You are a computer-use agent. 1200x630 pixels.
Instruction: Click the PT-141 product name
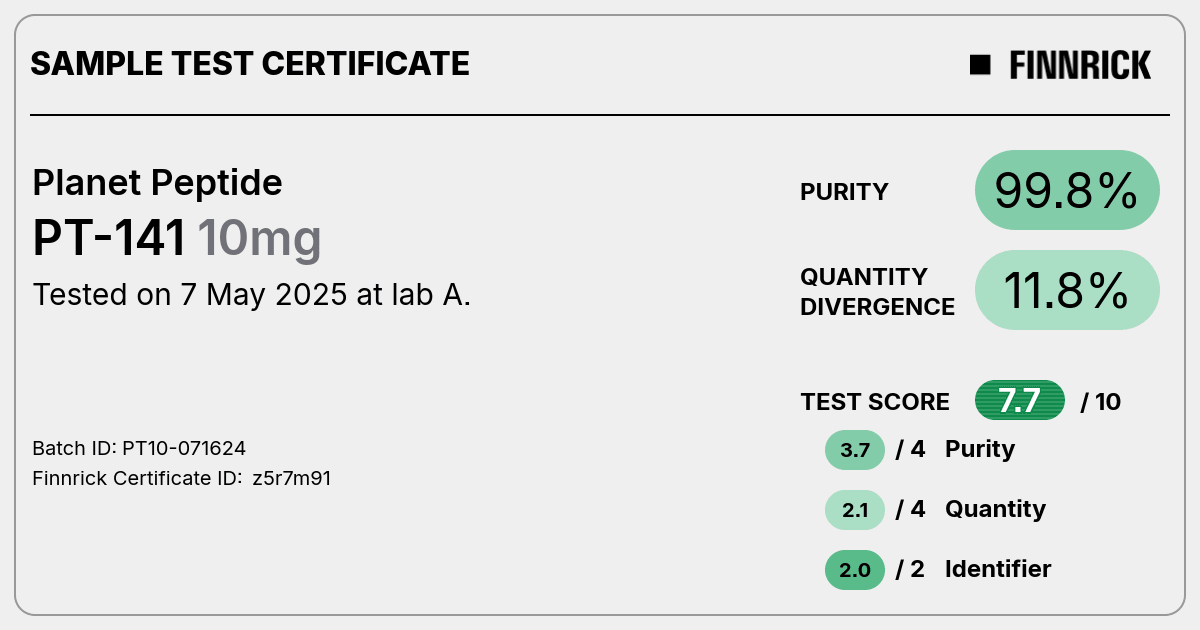[109, 239]
